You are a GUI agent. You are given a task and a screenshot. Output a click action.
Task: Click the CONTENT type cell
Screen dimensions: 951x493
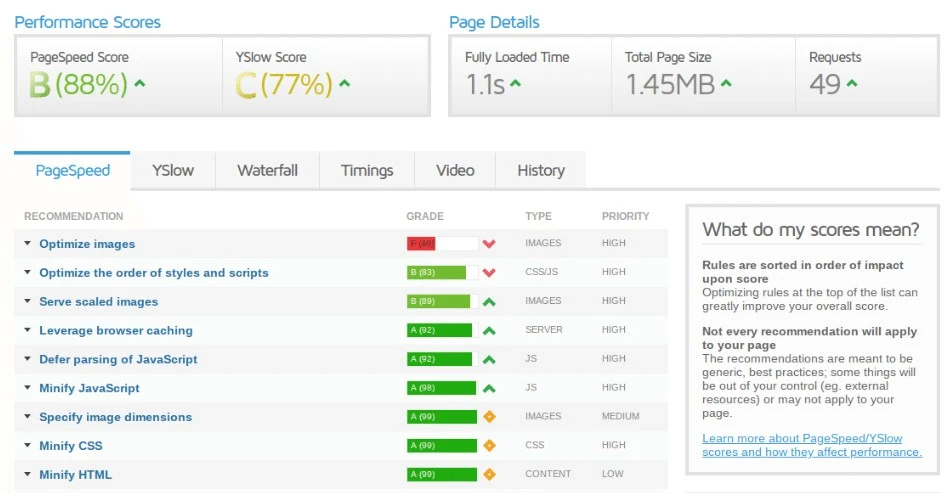pyautogui.click(x=548, y=474)
